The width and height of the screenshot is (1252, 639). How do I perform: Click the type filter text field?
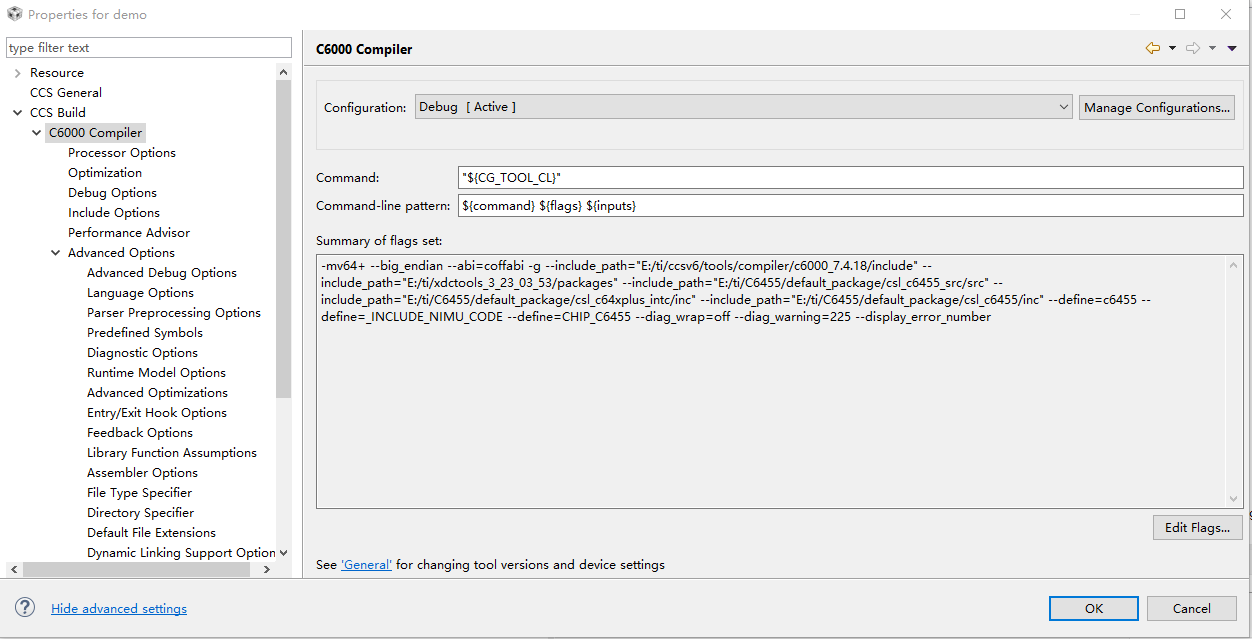[148, 48]
